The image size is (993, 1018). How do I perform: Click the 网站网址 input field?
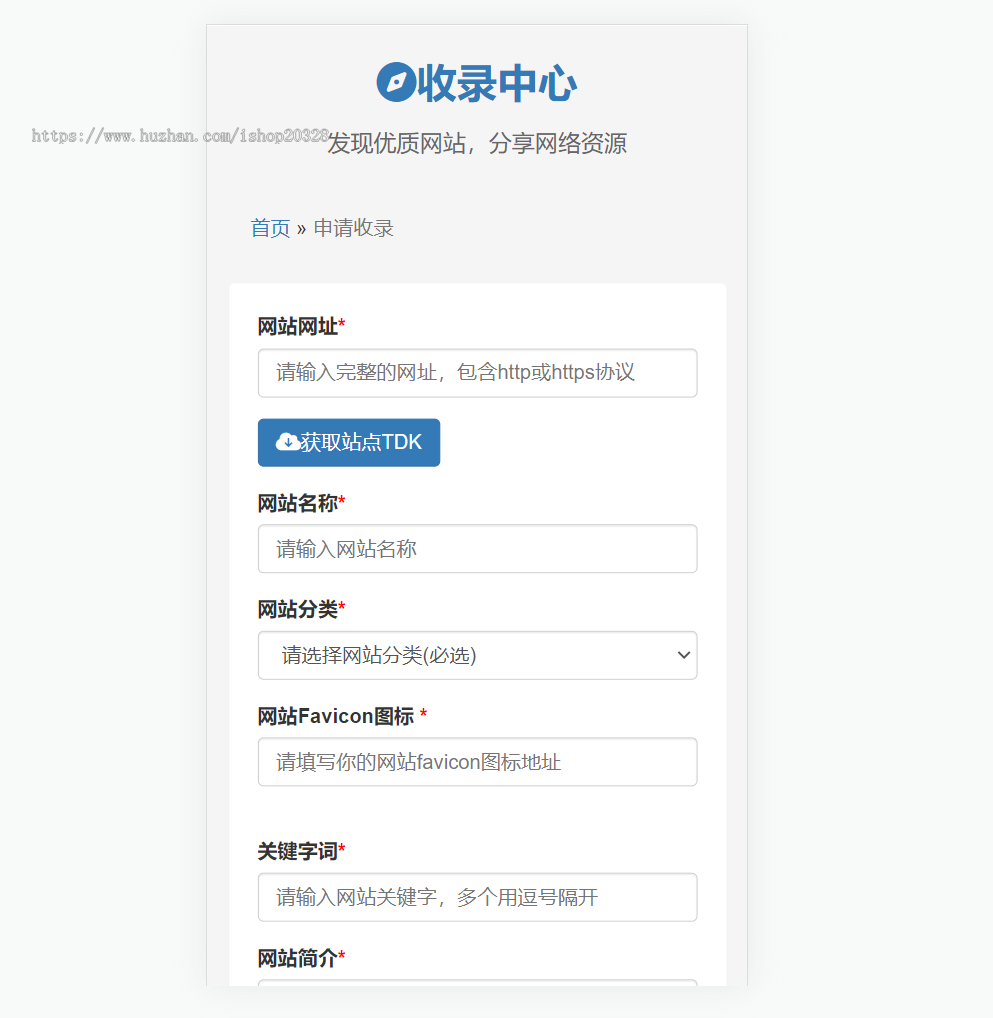[477, 373]
